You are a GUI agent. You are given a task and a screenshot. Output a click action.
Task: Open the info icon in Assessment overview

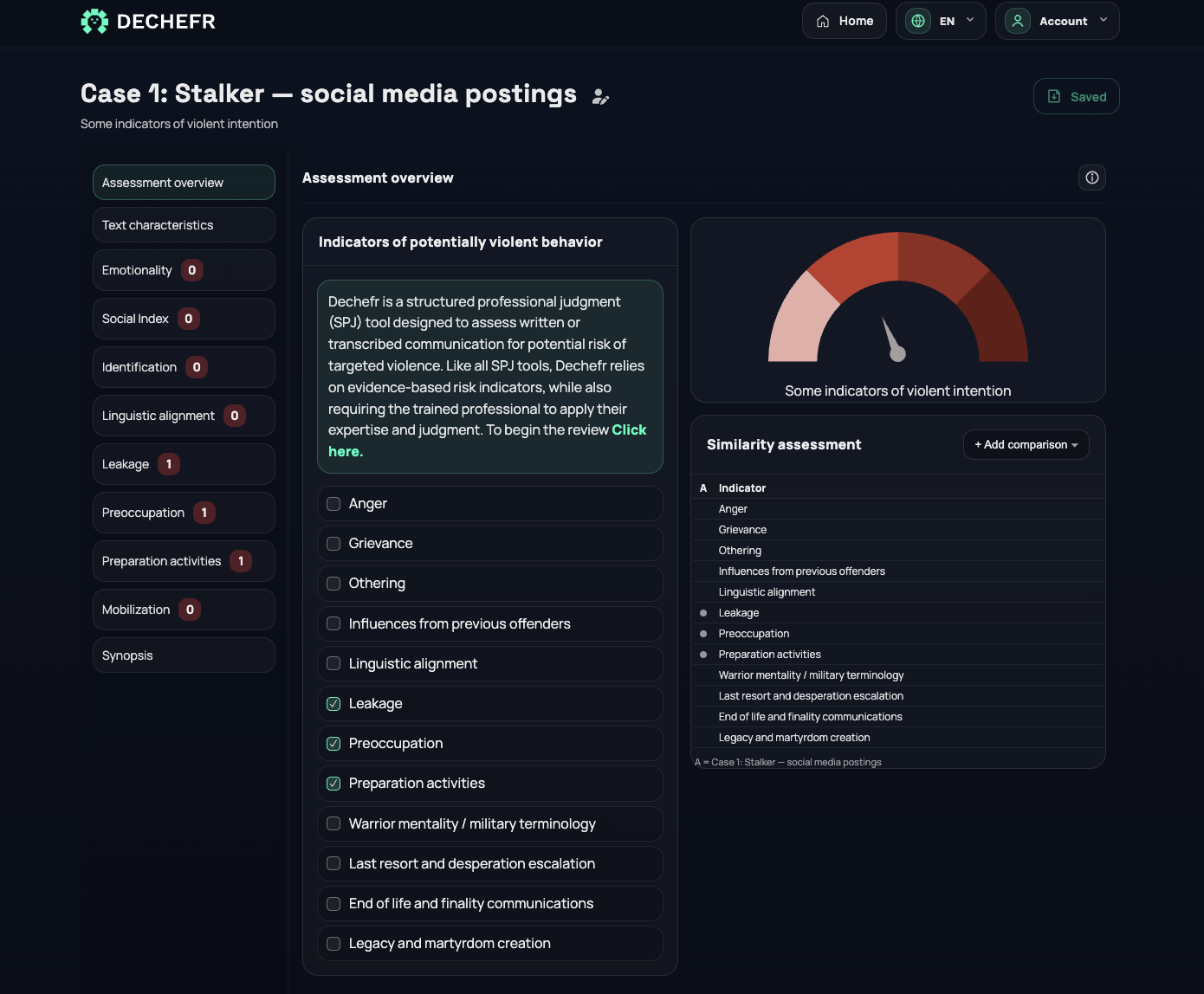click(1092, 177)
